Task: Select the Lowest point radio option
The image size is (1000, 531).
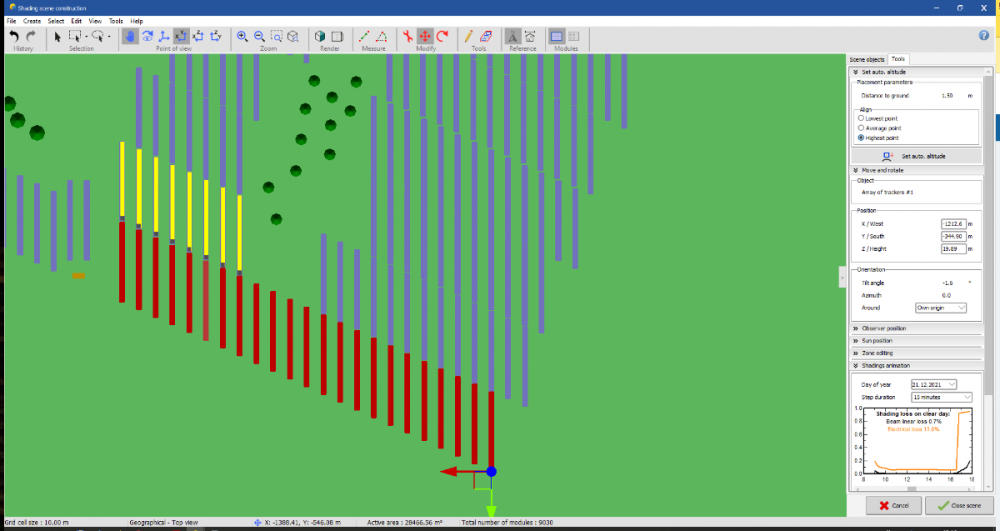Action: click(x=862, y=118)
